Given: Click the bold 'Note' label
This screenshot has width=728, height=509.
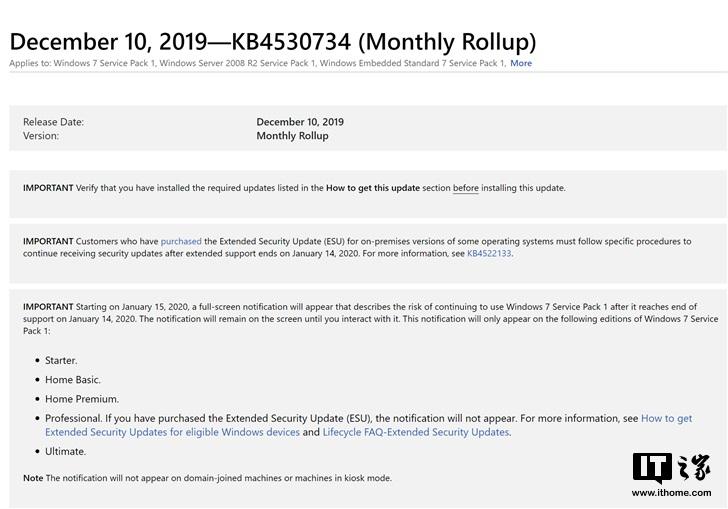Looking at the screenshot, I should 33,478.
